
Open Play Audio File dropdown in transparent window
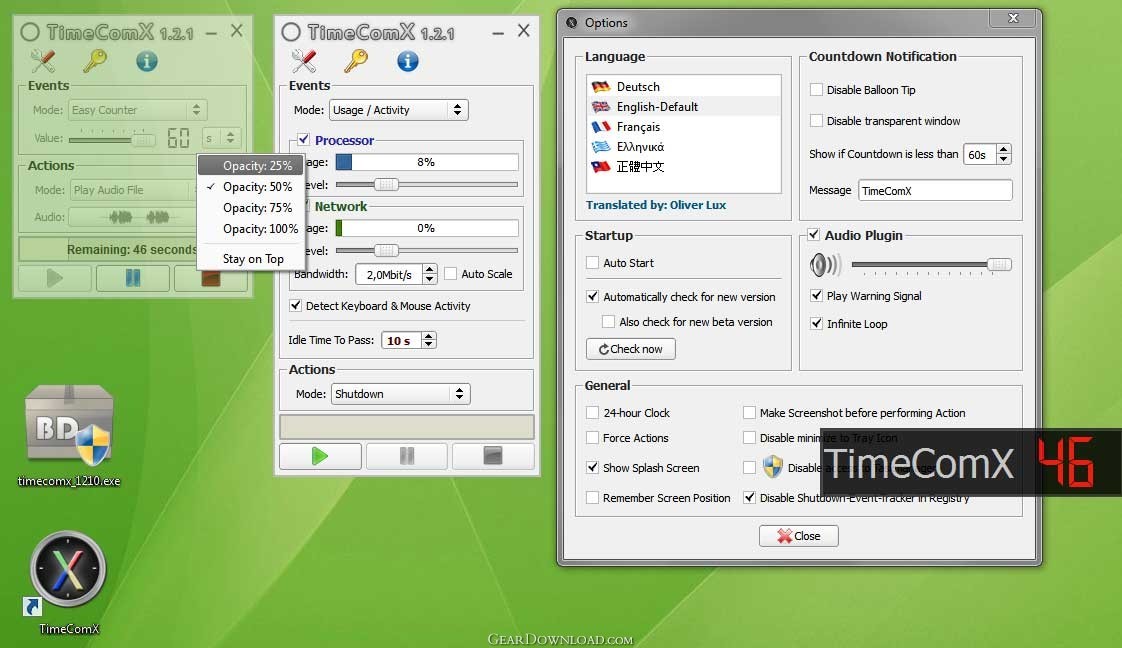pyautogui.click(x=133, y=190)
